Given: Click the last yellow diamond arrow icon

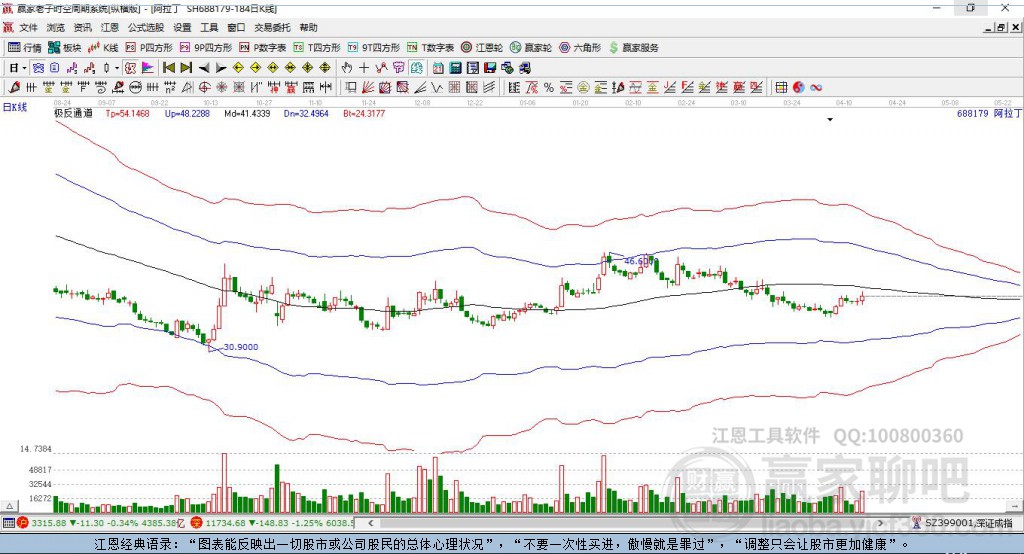Looking at the screenshot, I should click(325, 68).
